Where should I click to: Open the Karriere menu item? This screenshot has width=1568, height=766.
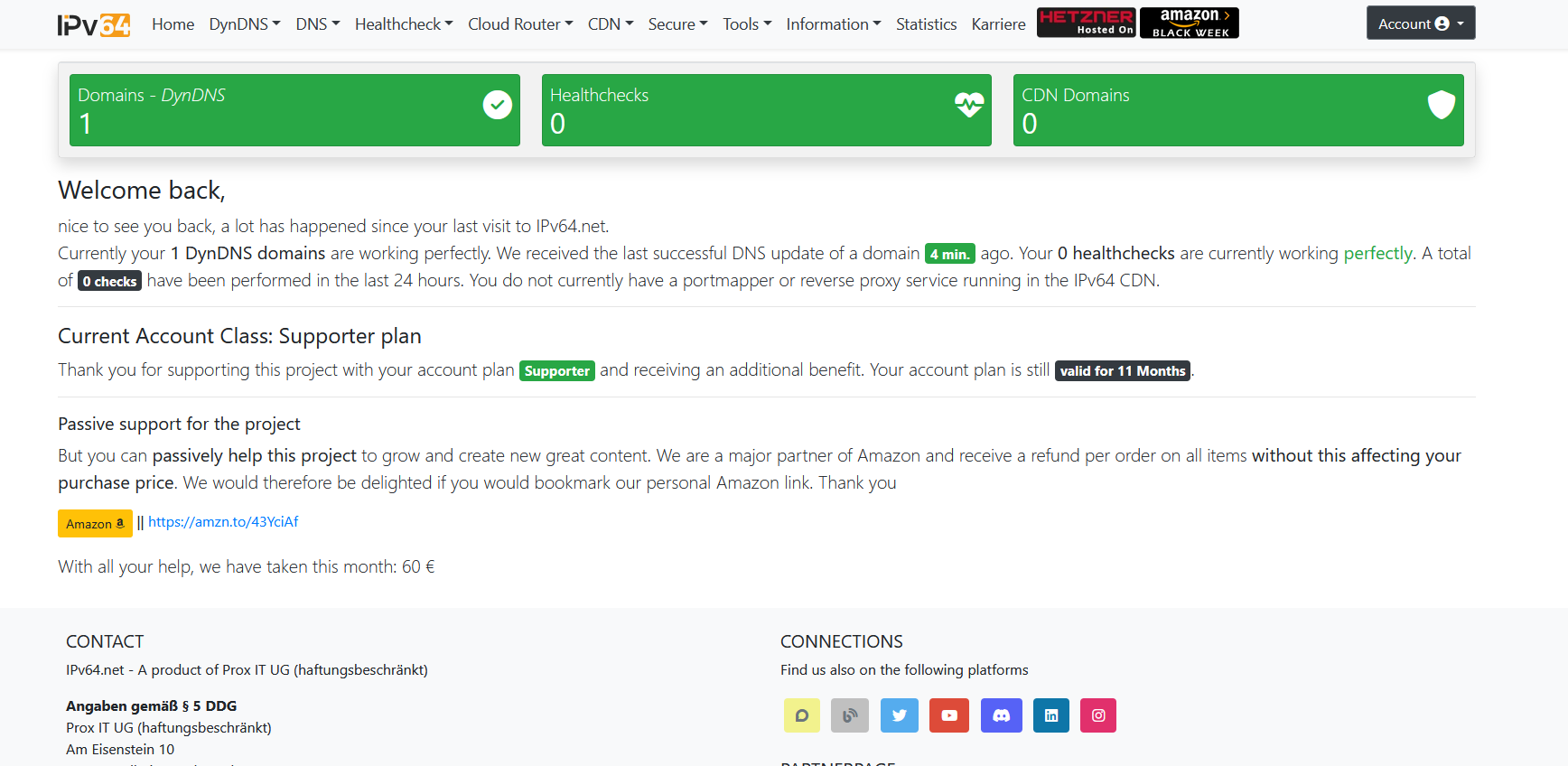pos(998,24)
